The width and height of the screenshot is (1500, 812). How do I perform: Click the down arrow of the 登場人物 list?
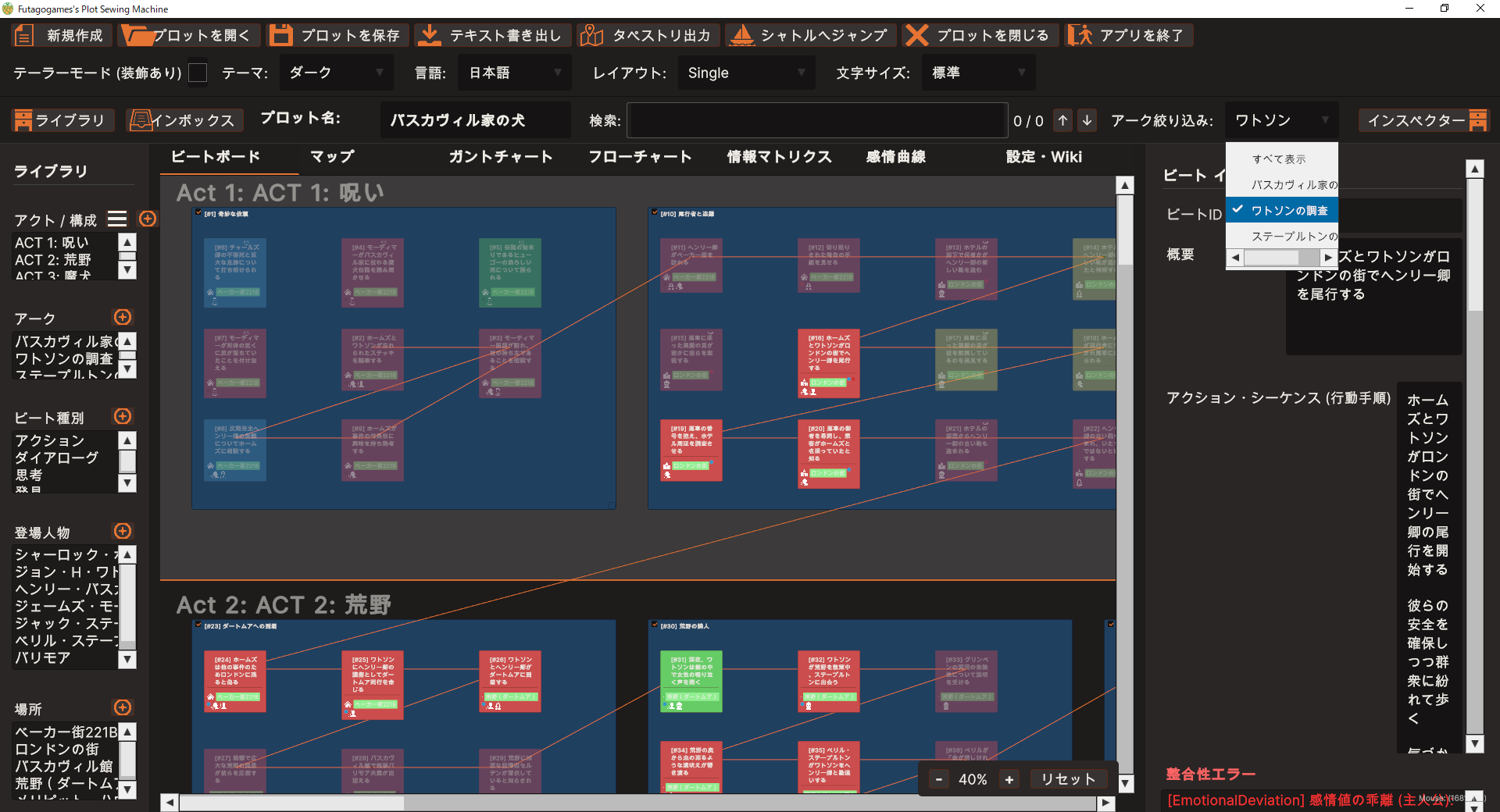127,660
